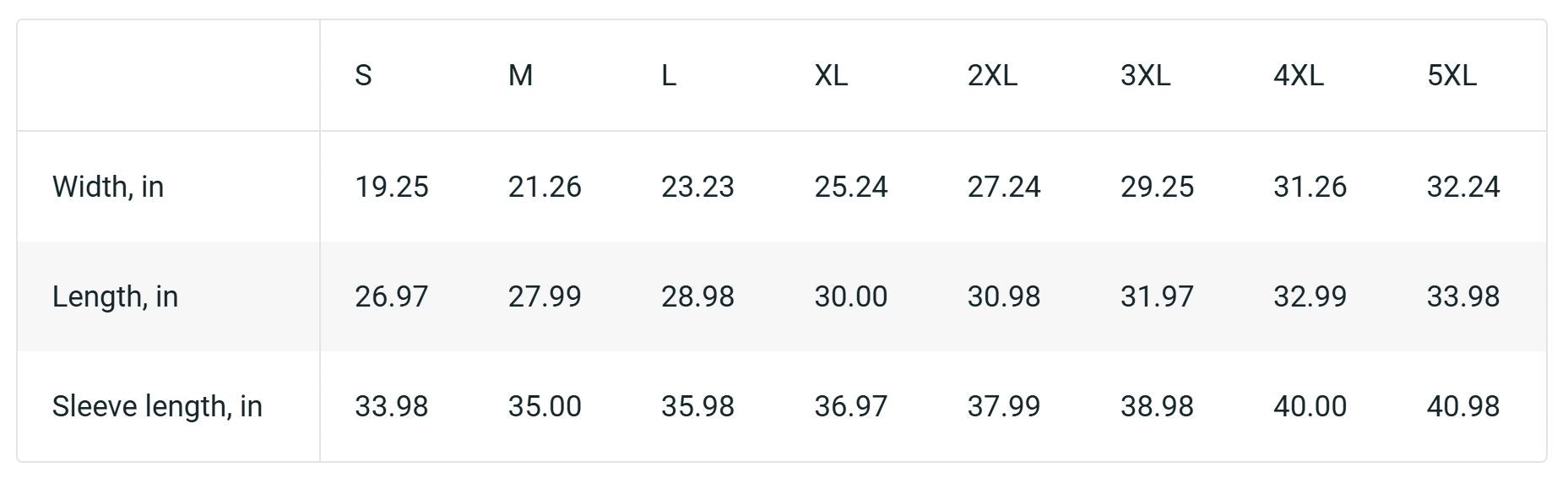Click the M sleeve length value 35.00
Screen dimensions: 1568x478
[544, 406]
